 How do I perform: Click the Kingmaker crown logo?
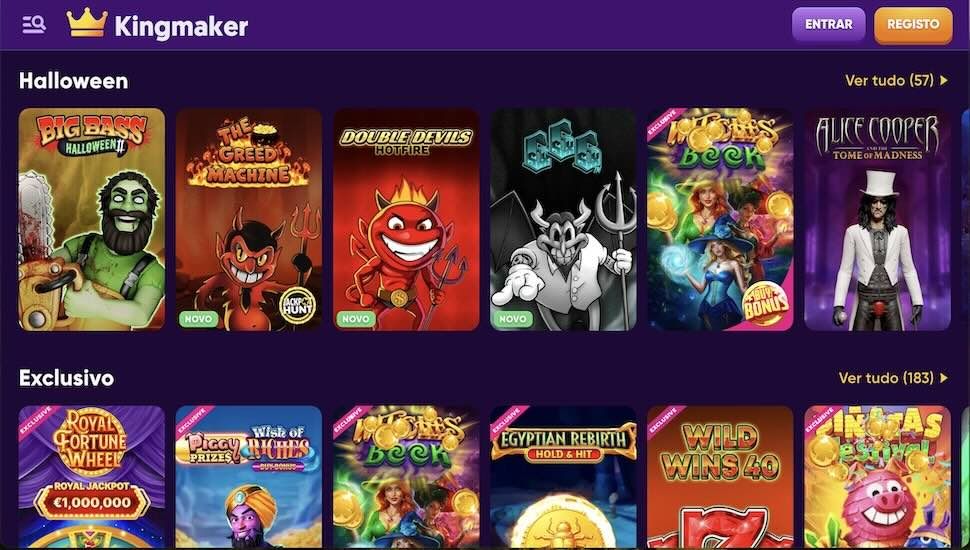(87, 23)
